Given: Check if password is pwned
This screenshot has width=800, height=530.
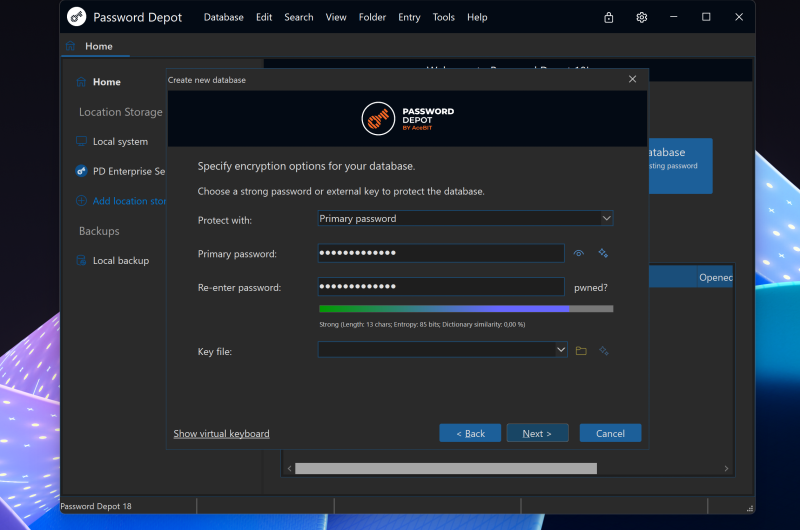Looking at the screenshot, I should coord(591,288).
